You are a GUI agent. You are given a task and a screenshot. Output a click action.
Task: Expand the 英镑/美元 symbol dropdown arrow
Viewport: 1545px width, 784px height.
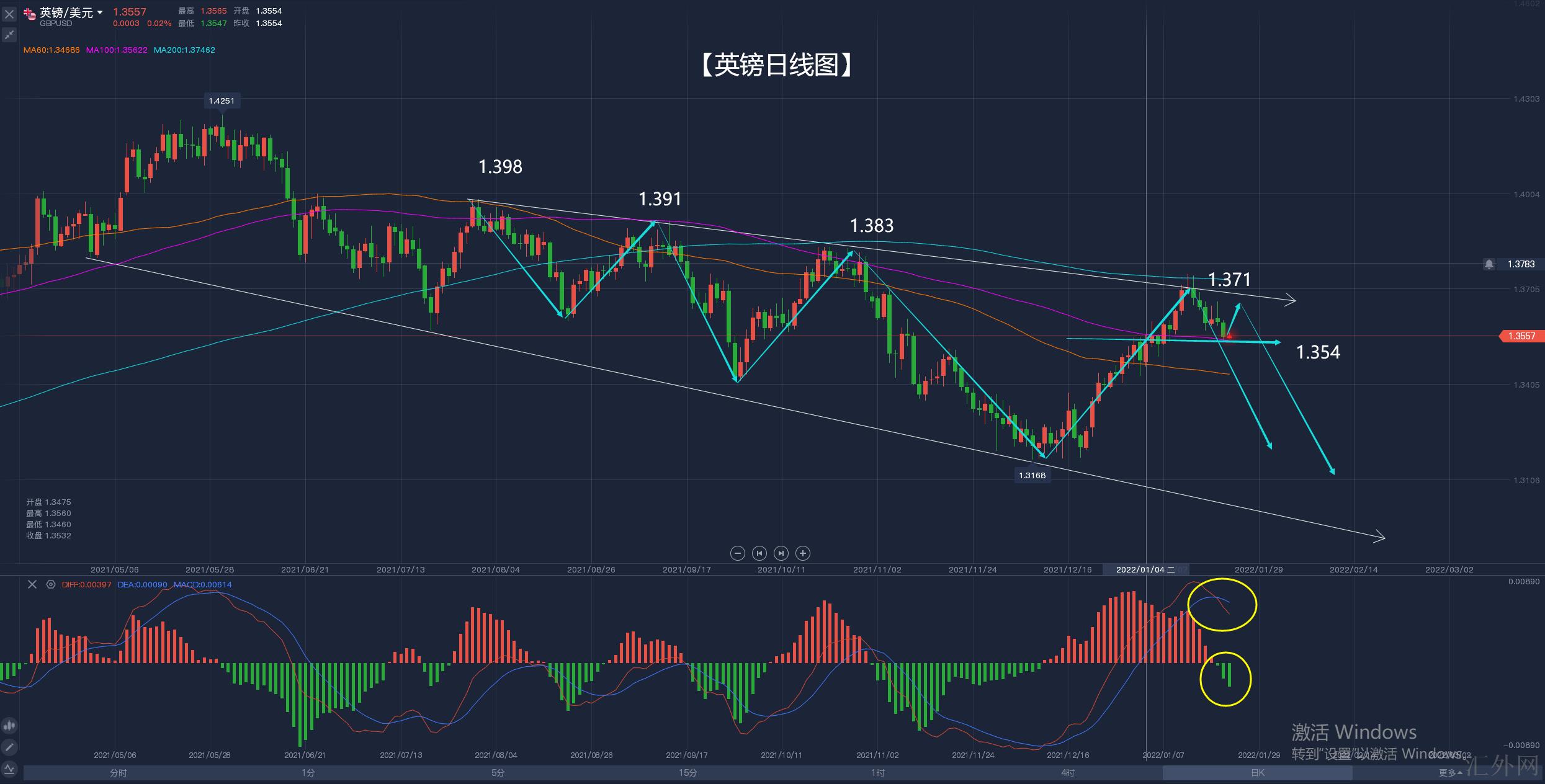pyautogui.click(x=100, y=12)
